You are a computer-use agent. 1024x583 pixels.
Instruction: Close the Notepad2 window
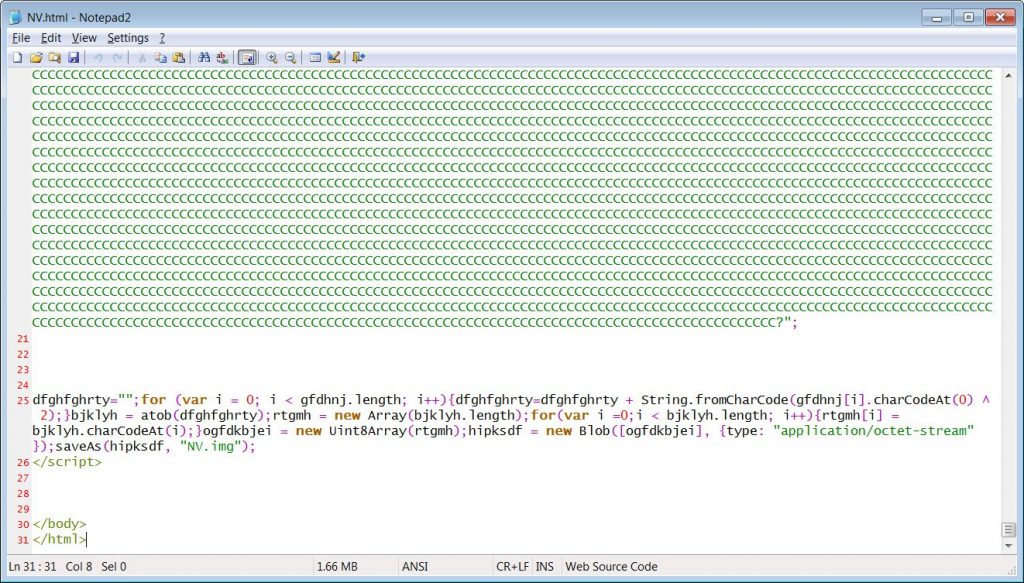tap(999, 18)
